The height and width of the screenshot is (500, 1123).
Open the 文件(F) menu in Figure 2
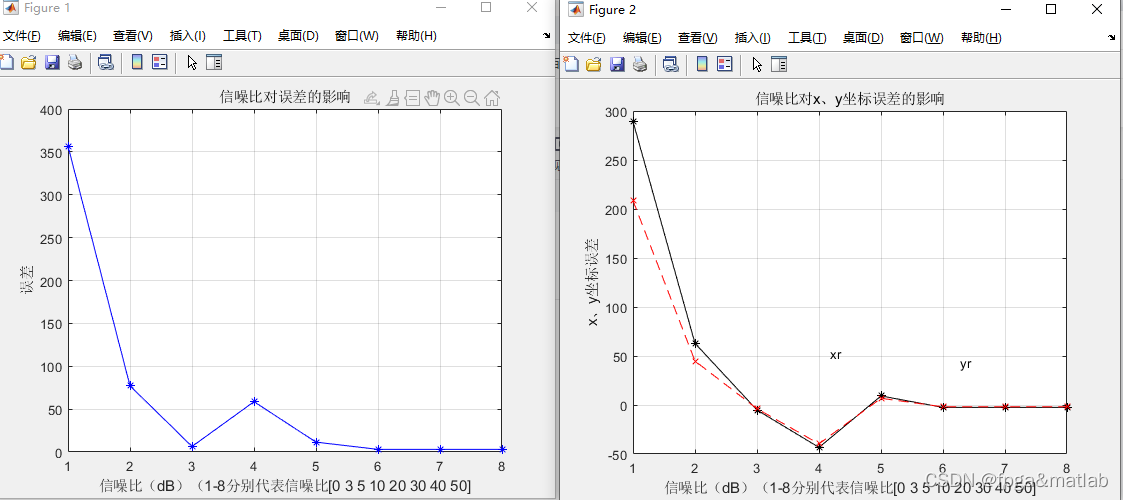(587, 38)
